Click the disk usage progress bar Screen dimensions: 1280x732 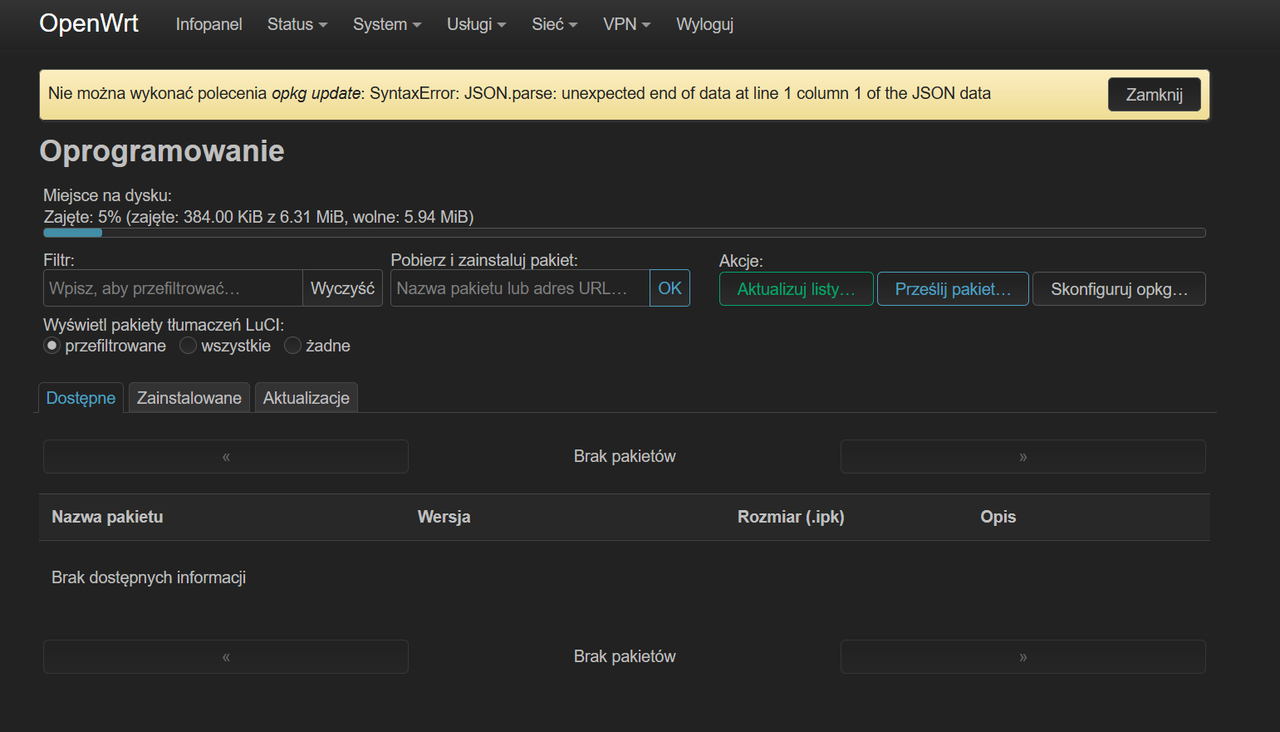click(x=624, y=233)
